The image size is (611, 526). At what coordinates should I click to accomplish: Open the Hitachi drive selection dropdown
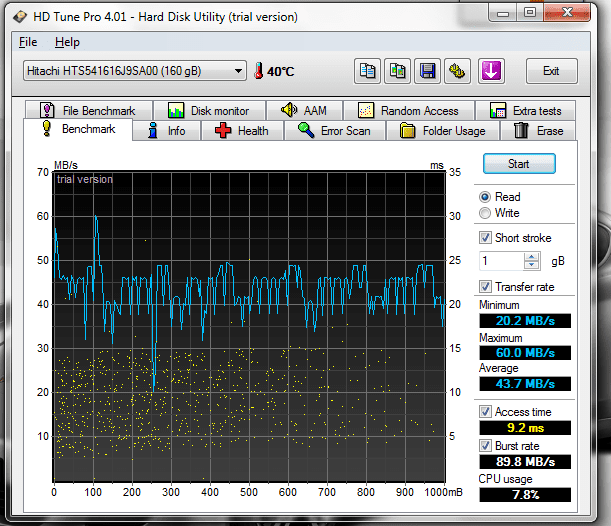133,71
